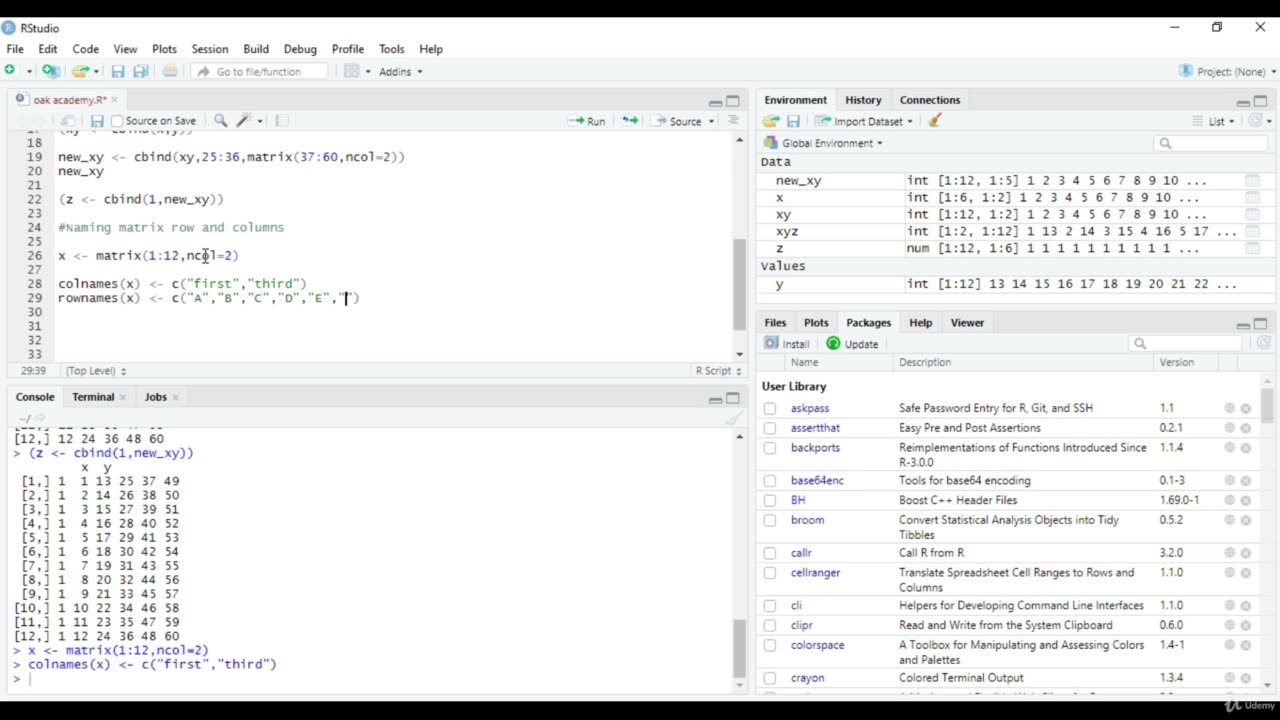Switch to the Terminal tab

[x=93, y=397]
